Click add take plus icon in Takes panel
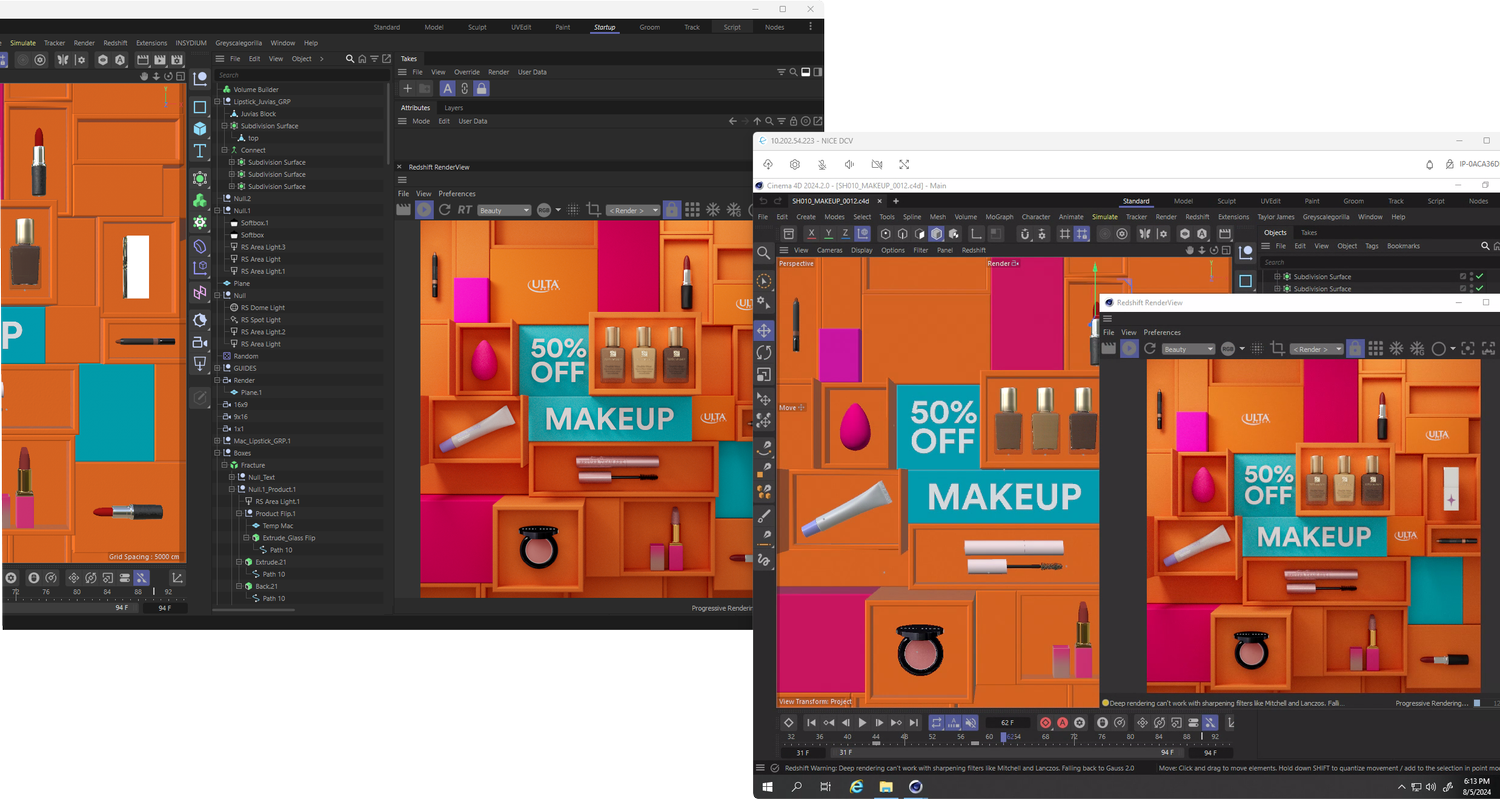The width and height of the screenshot is (1500, 811). (407, 89)
